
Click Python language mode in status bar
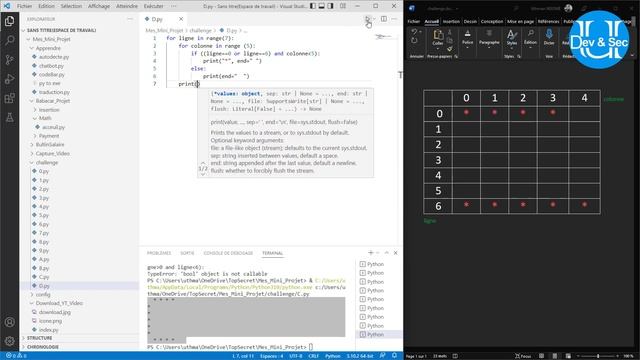pyautogui.click(x=333, y=356)
